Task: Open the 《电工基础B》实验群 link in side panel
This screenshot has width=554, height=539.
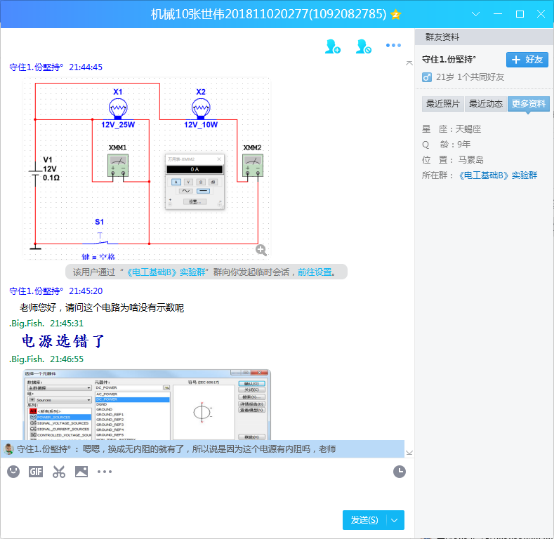Action: 498,175
